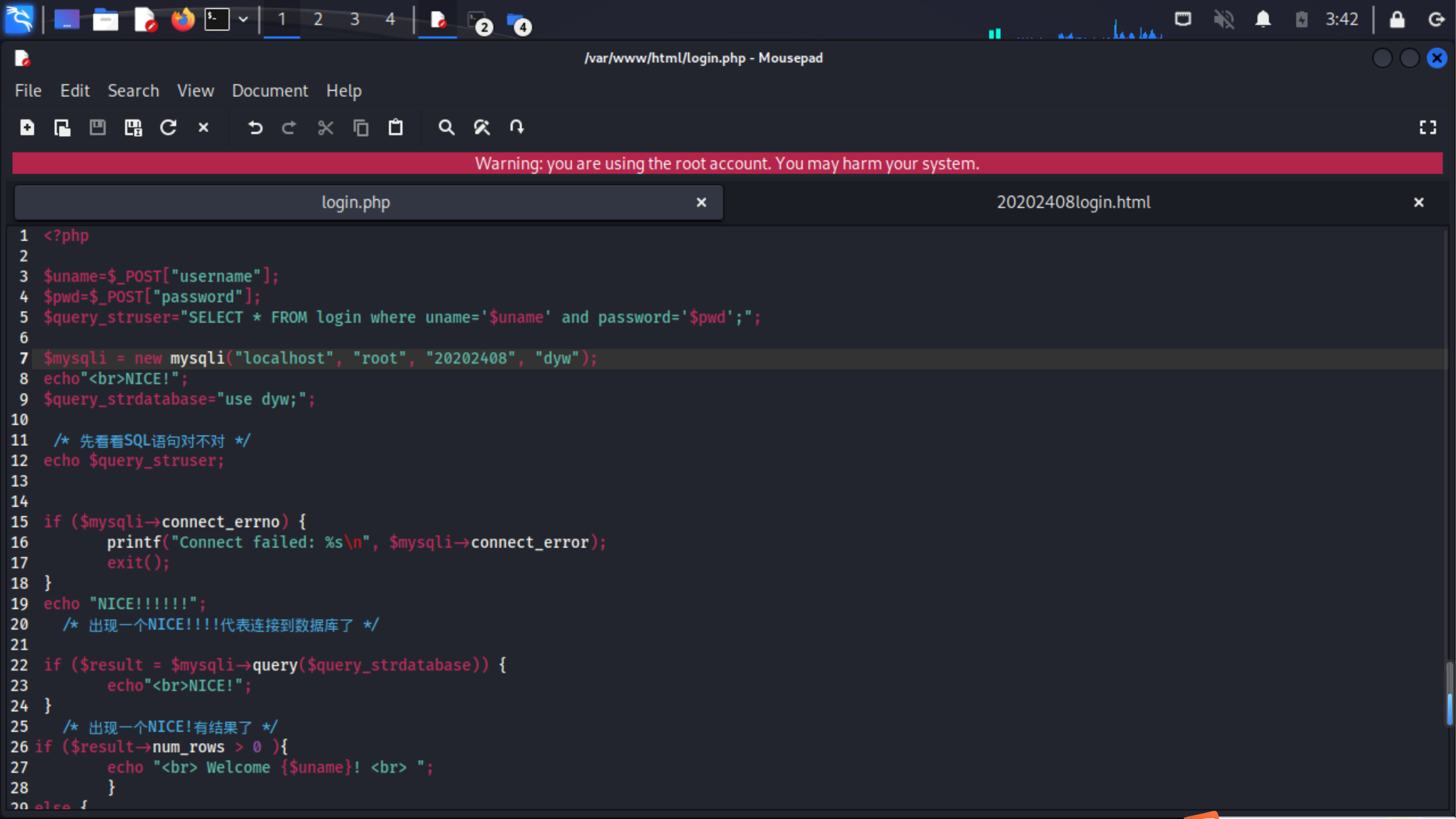Screen dimensions: 1456x819
Task: Open the Search menu
Action: pos(133,91)
